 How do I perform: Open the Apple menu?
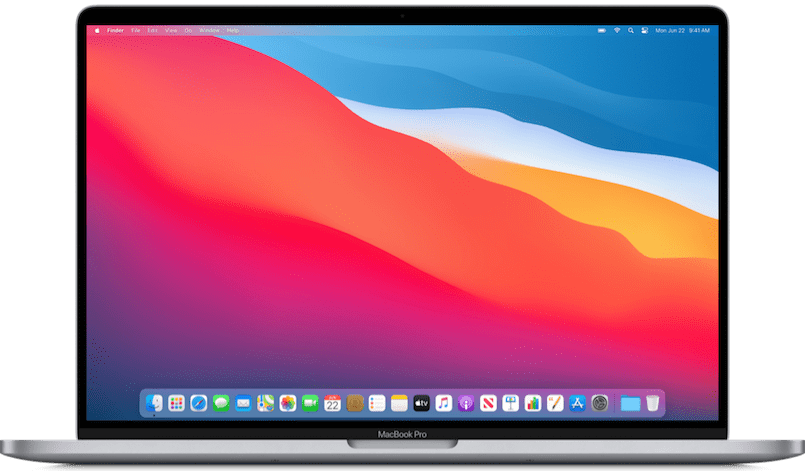(x=97, y=31)
